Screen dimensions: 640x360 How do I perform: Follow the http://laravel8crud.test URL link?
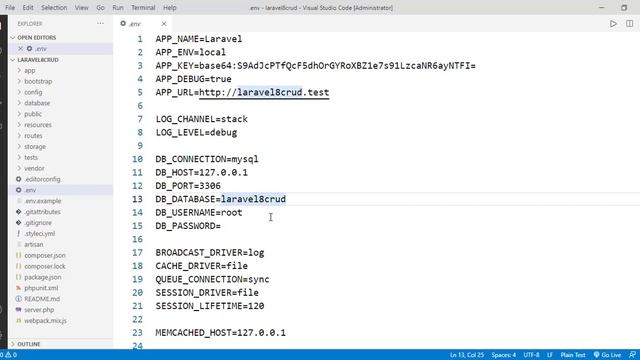pyautogui.click(x=264, y=93)
